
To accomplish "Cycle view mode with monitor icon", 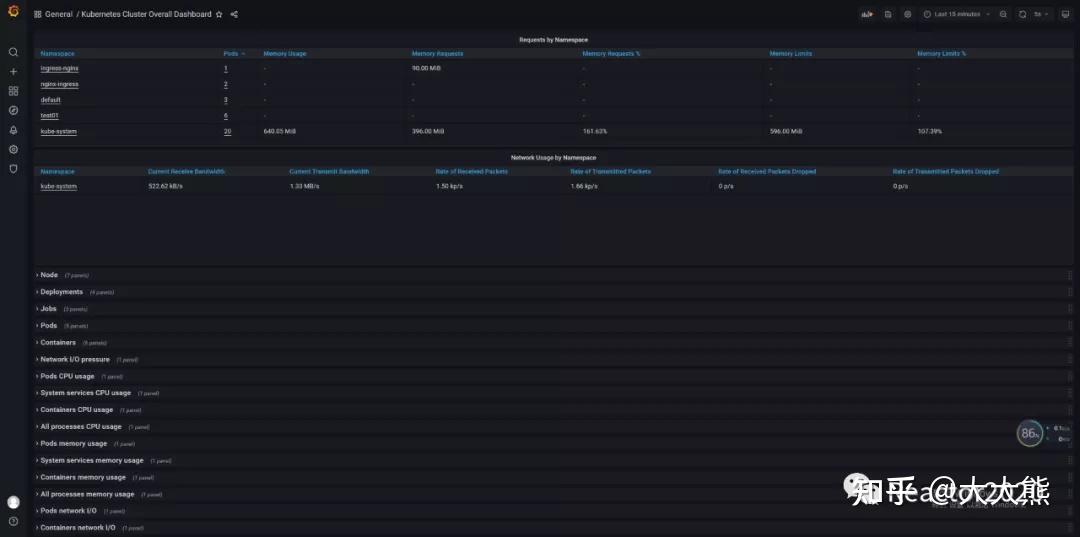I will coord(1065,14).
